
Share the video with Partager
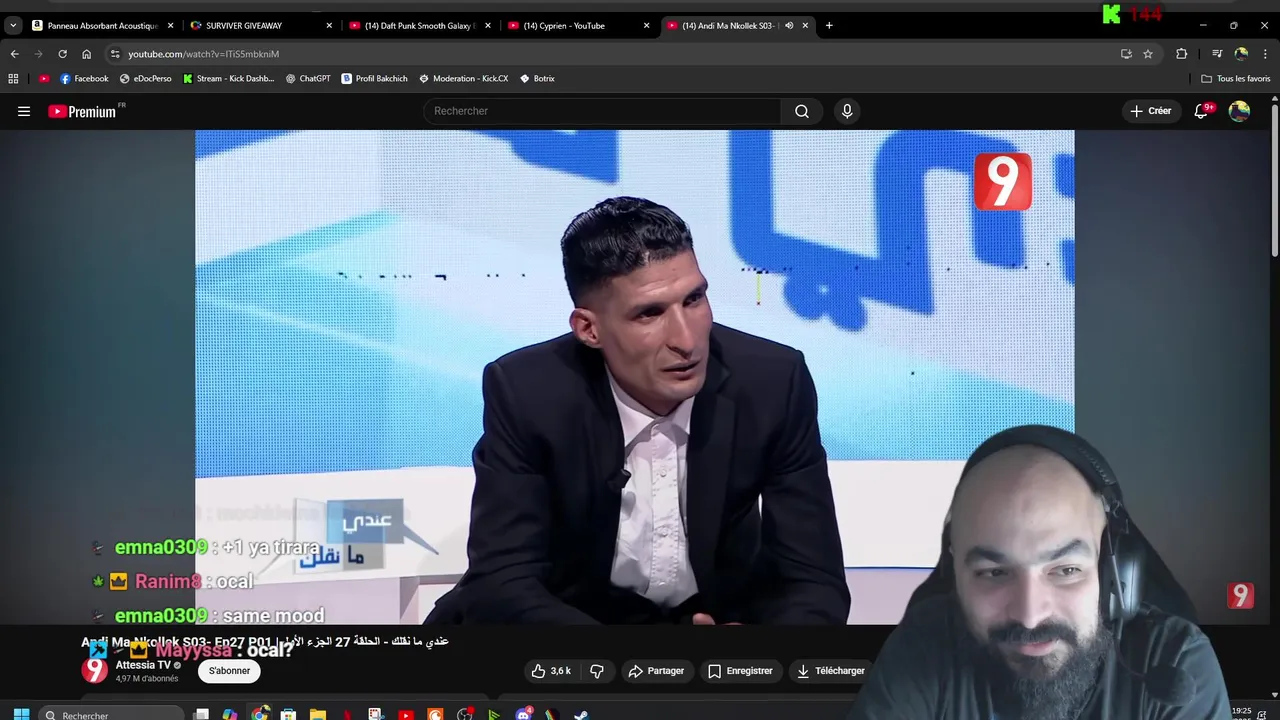[x=656, y=671]
